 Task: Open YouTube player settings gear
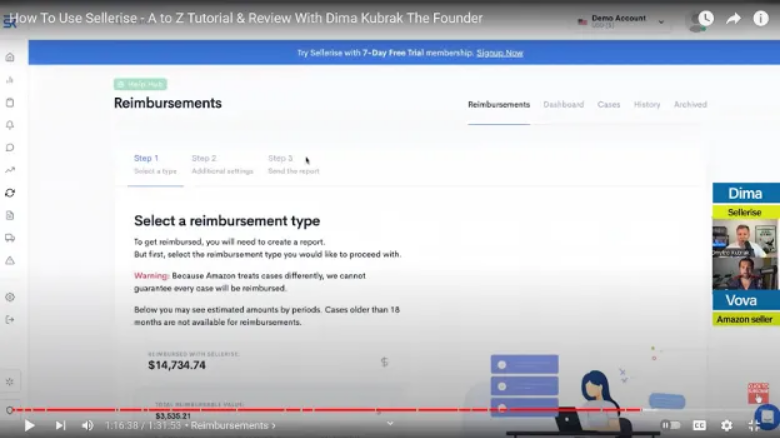[x=727, y=426]
